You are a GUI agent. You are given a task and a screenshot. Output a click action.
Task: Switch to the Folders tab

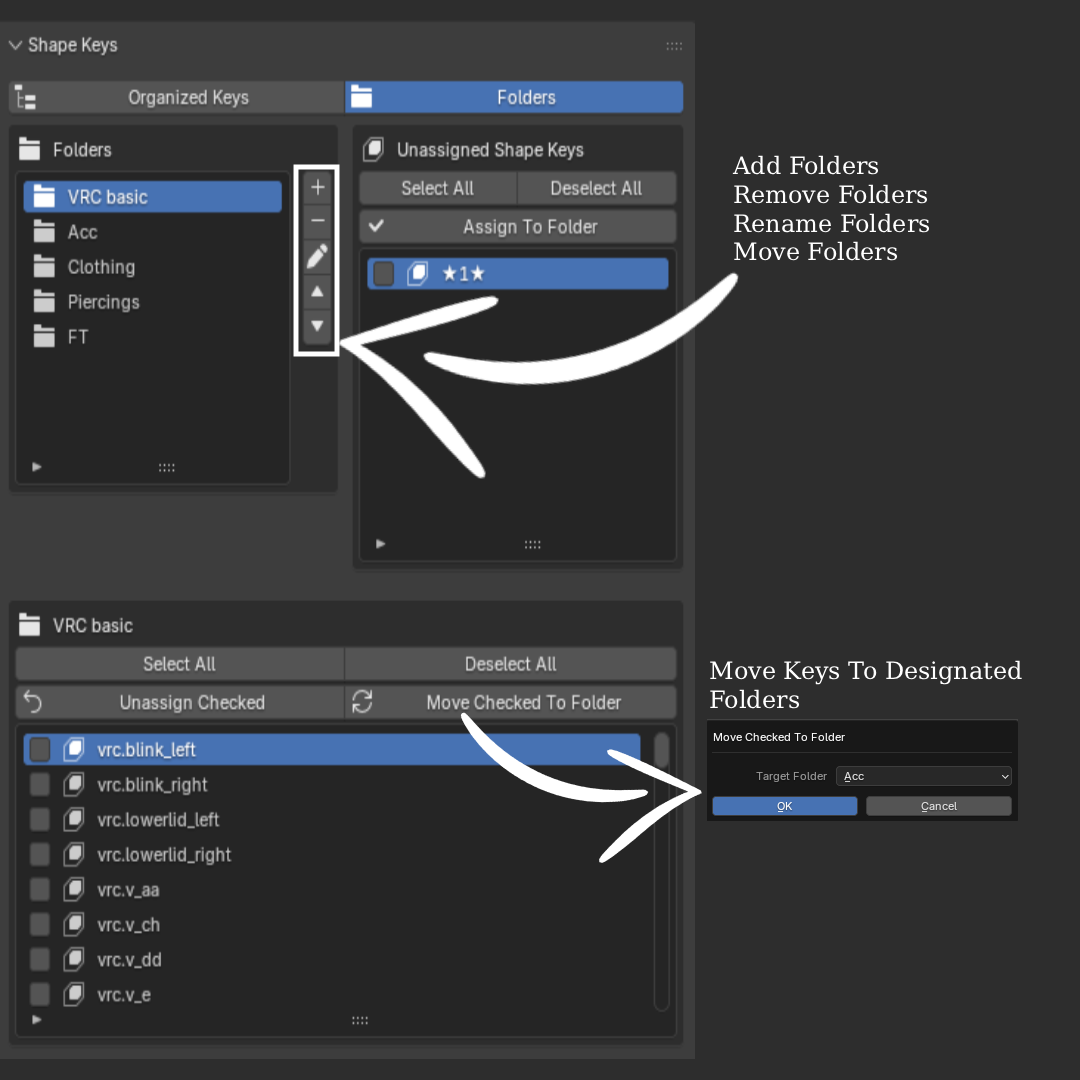coord(514,97)
